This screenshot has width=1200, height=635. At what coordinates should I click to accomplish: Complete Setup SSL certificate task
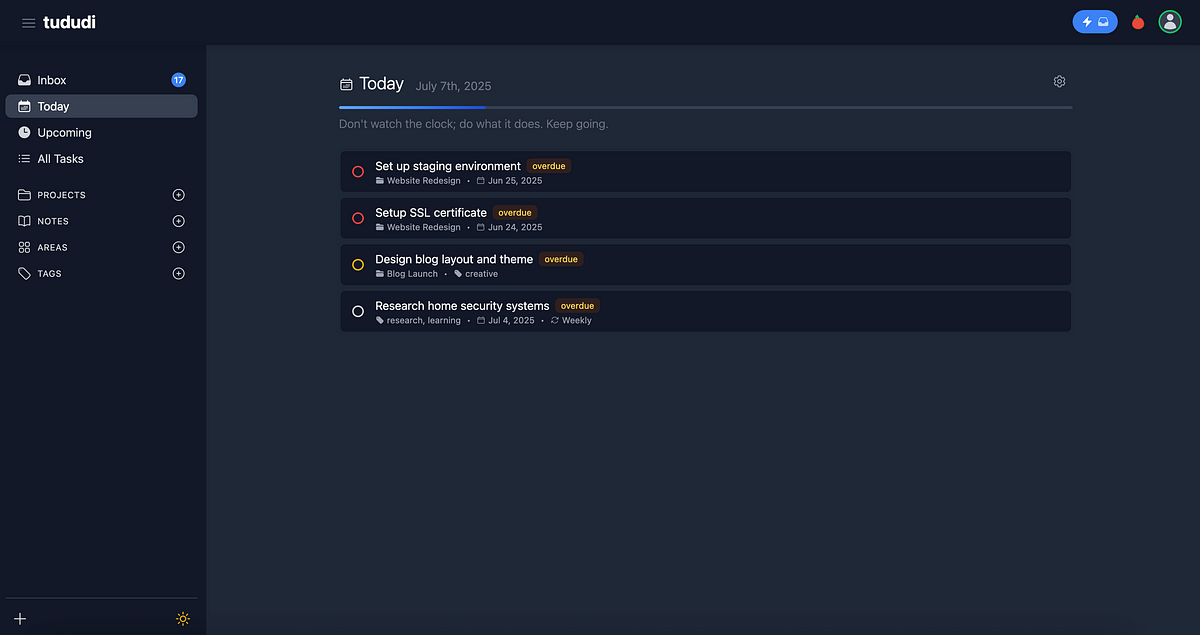point(358,218)
